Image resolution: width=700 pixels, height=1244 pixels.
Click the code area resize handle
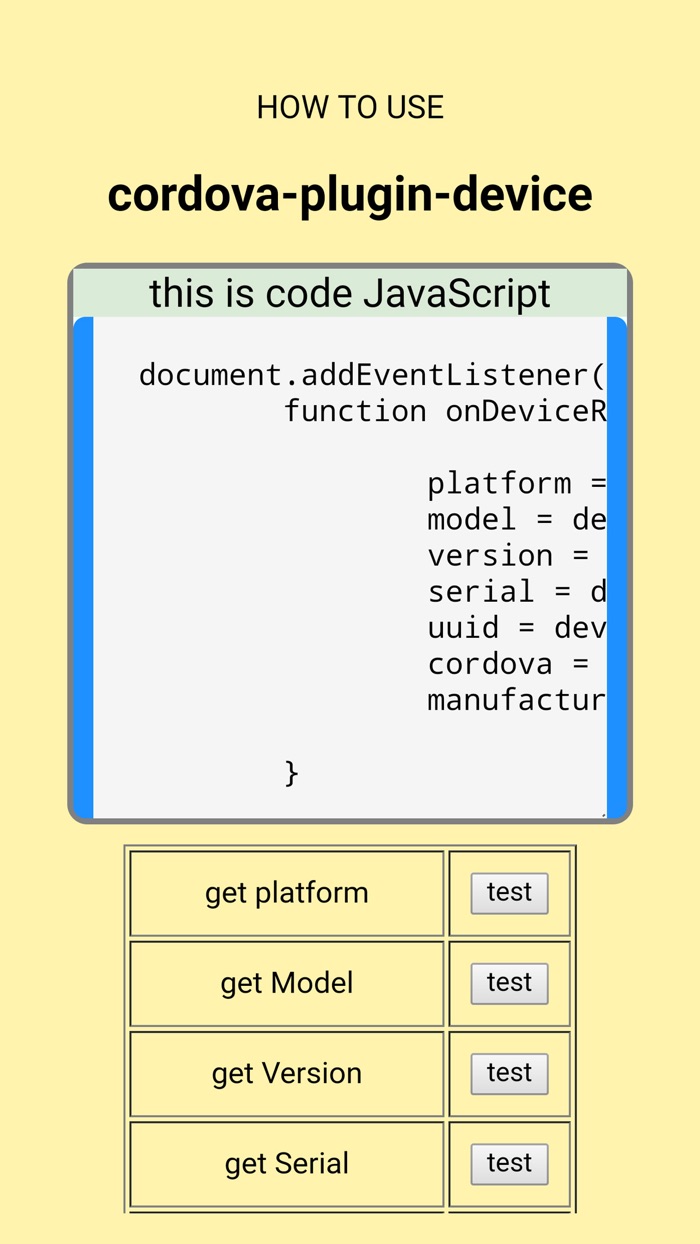point(602,814)
